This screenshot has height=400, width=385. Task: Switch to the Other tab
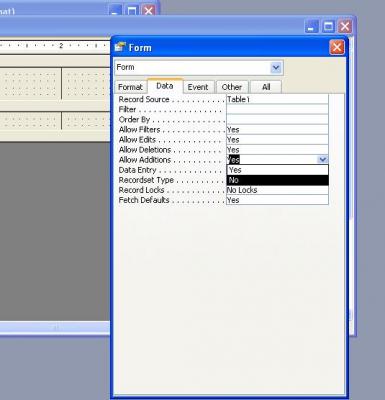pyautogui.click(x=232, y=87)
